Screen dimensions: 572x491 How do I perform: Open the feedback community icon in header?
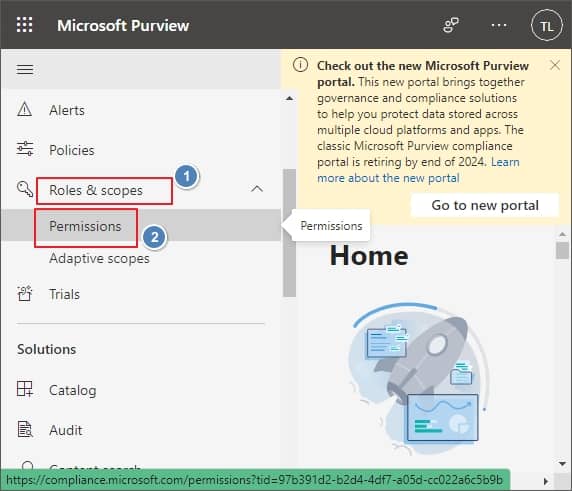tap(451, 25)
